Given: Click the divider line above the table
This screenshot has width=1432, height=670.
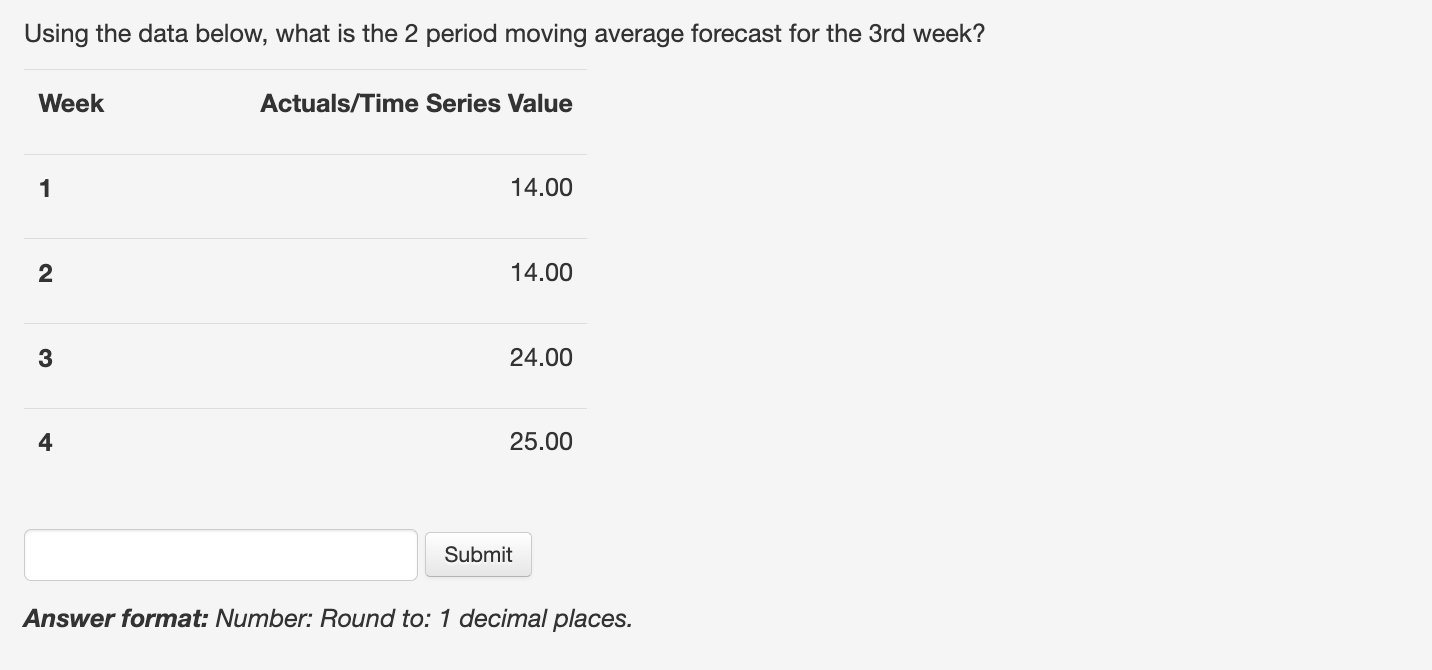Looking at the screenshot, I should 305,70.
